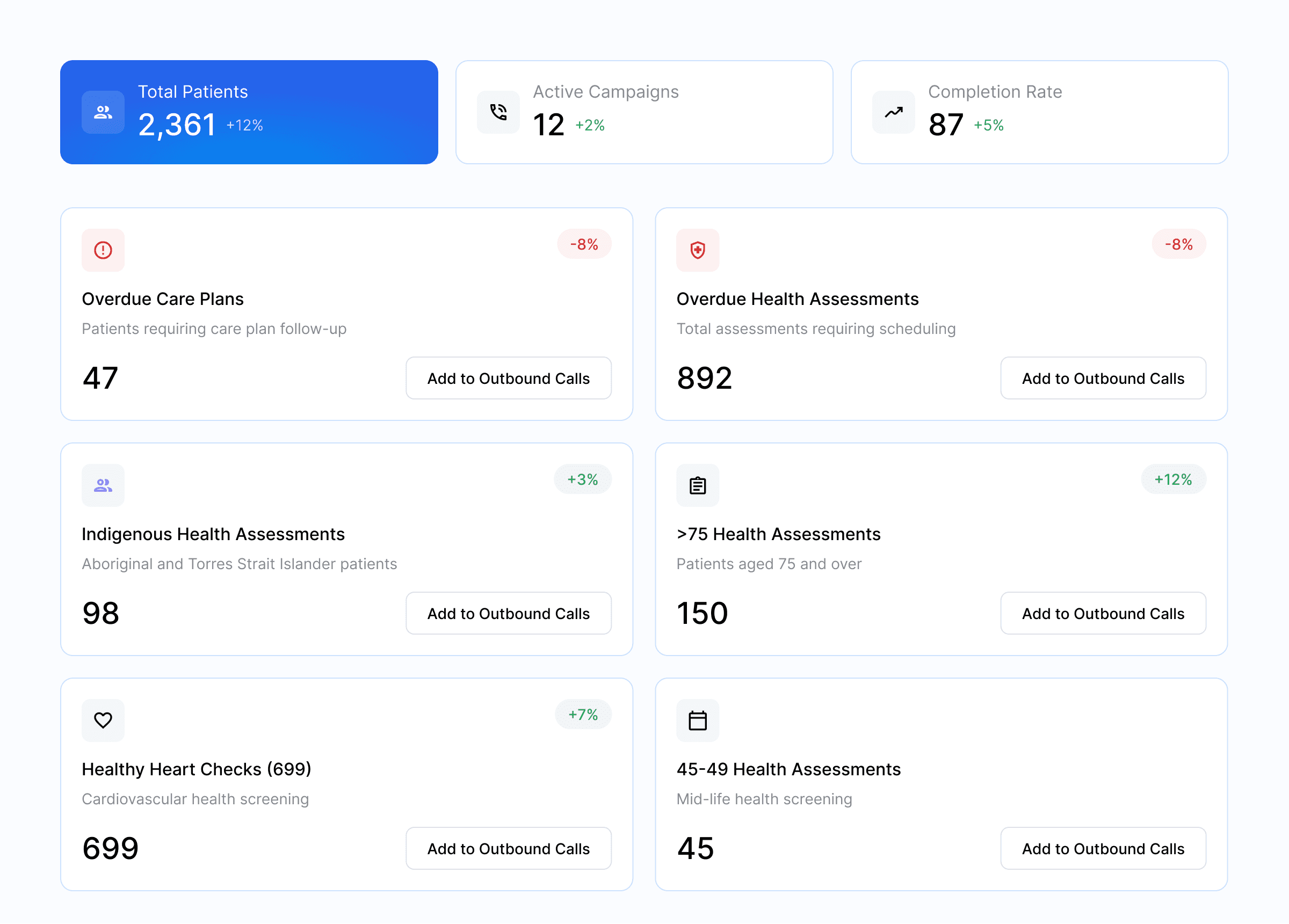
Task: Click the >75 Health Assessments clipboard icon
Action: 697,485
